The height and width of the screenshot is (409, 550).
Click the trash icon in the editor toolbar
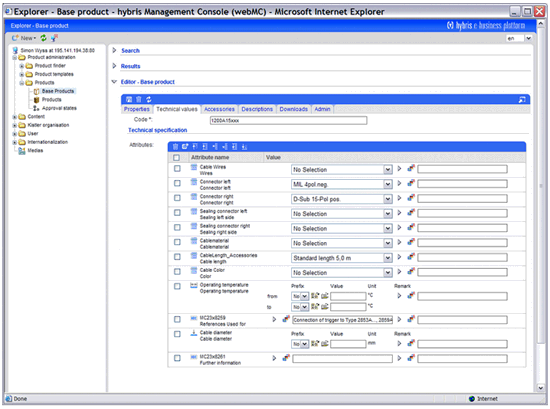click(139, 99)
